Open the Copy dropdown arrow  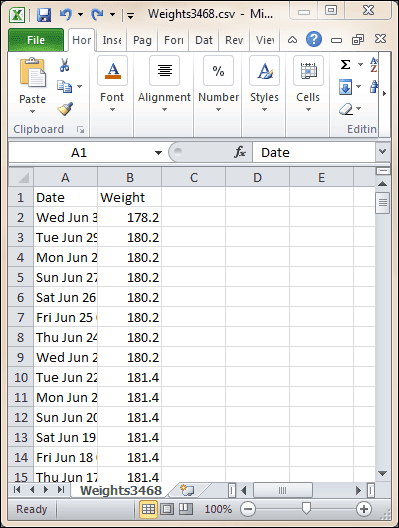coord(79,87)
